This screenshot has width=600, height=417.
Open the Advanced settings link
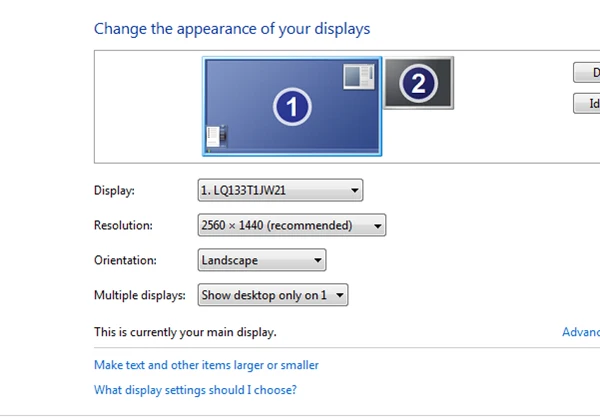582,331
